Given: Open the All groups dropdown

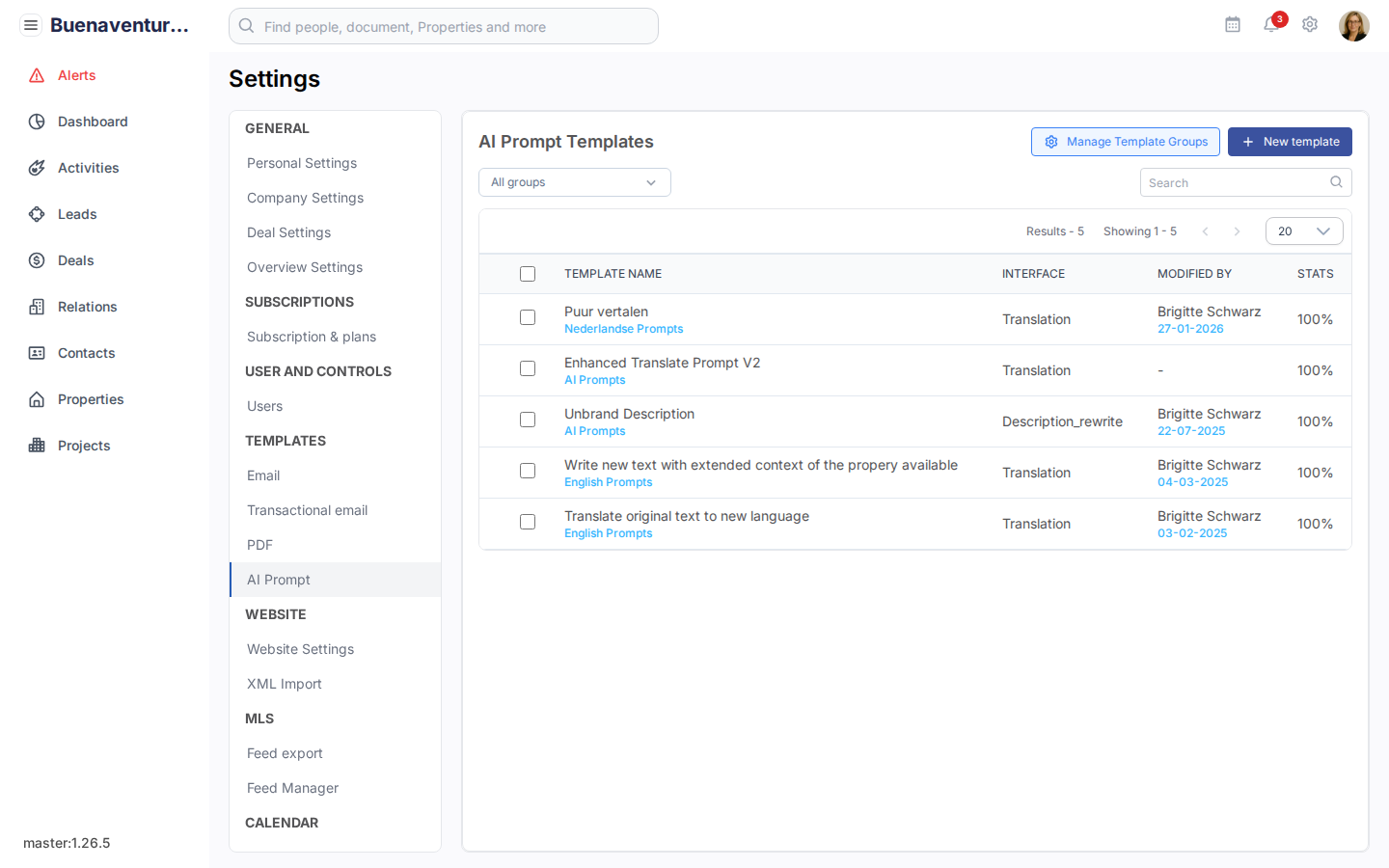Looking at the screenshot, I should pyautogui.click(x=575, y=182).
